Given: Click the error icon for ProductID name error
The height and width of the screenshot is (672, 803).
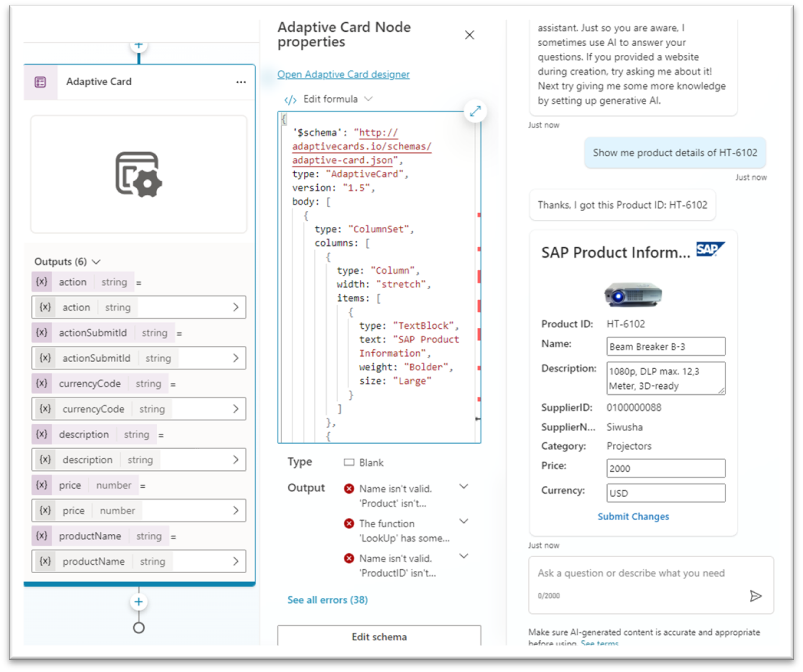Looking at the screenshot, I should pyautogui.click(x=349, y=558).
